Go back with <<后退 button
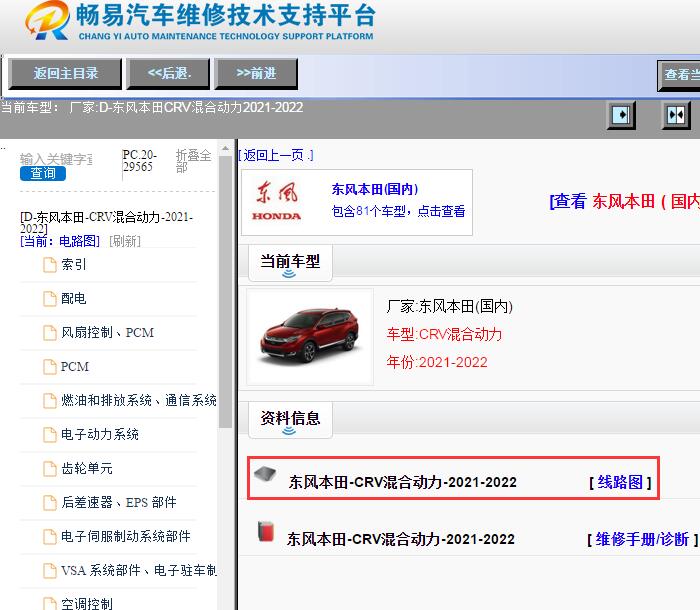The image size is (700, 610). [x=169, y=74]
